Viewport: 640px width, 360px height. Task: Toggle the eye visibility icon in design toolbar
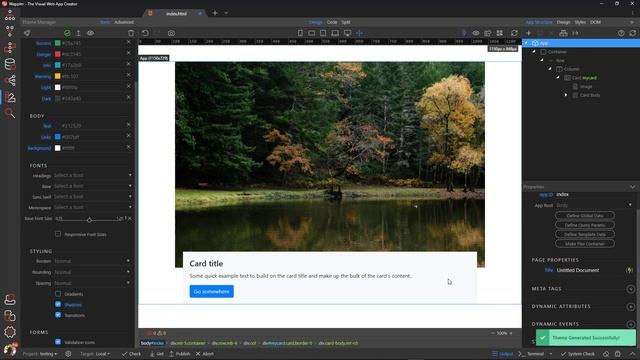tap(476, 33)
